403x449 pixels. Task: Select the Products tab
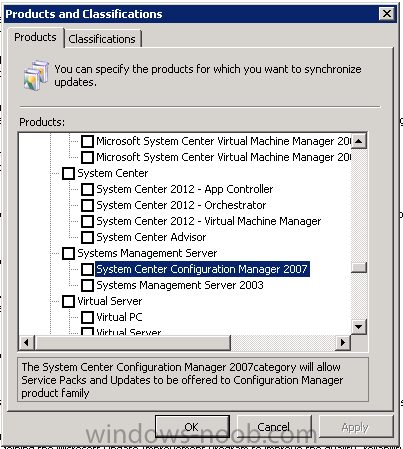tap(35, 37)
